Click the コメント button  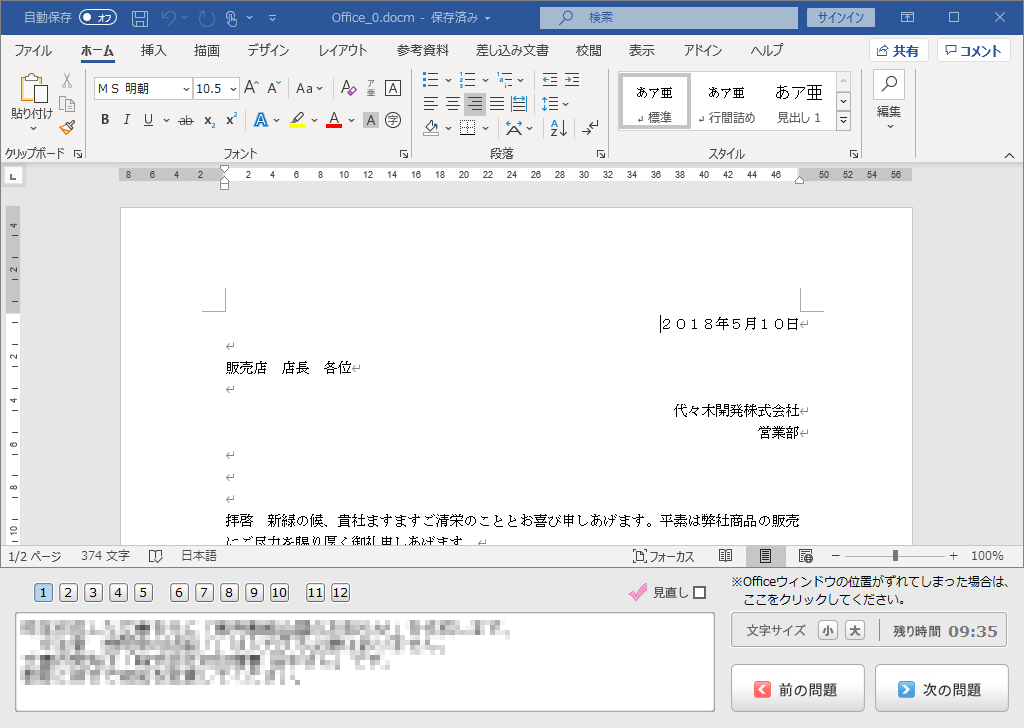(x=973, y=50)
